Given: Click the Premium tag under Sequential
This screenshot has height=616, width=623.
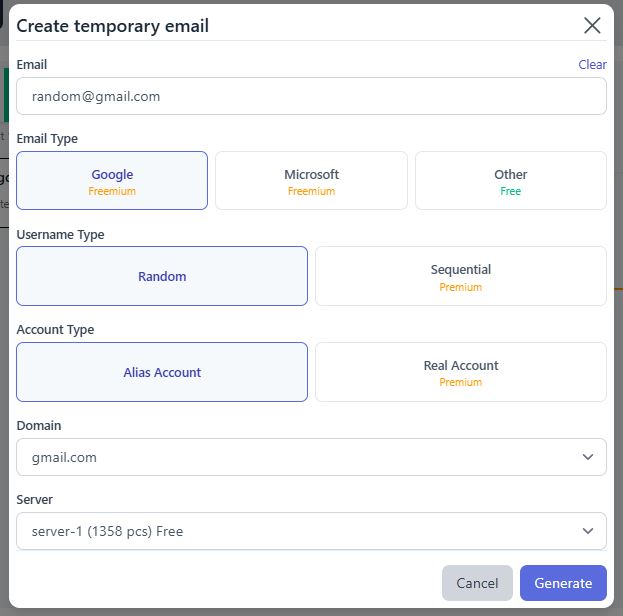Looking at the screenshot, I should tap(460, 287).
